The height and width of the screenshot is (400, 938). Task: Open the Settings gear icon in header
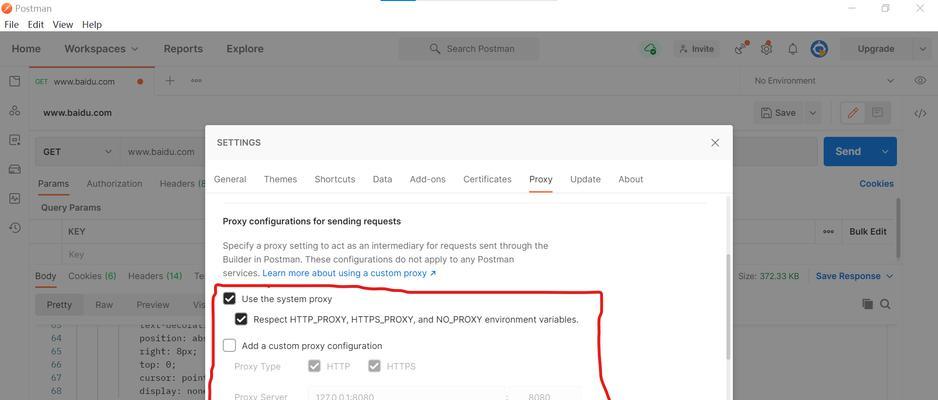point(766,48)
